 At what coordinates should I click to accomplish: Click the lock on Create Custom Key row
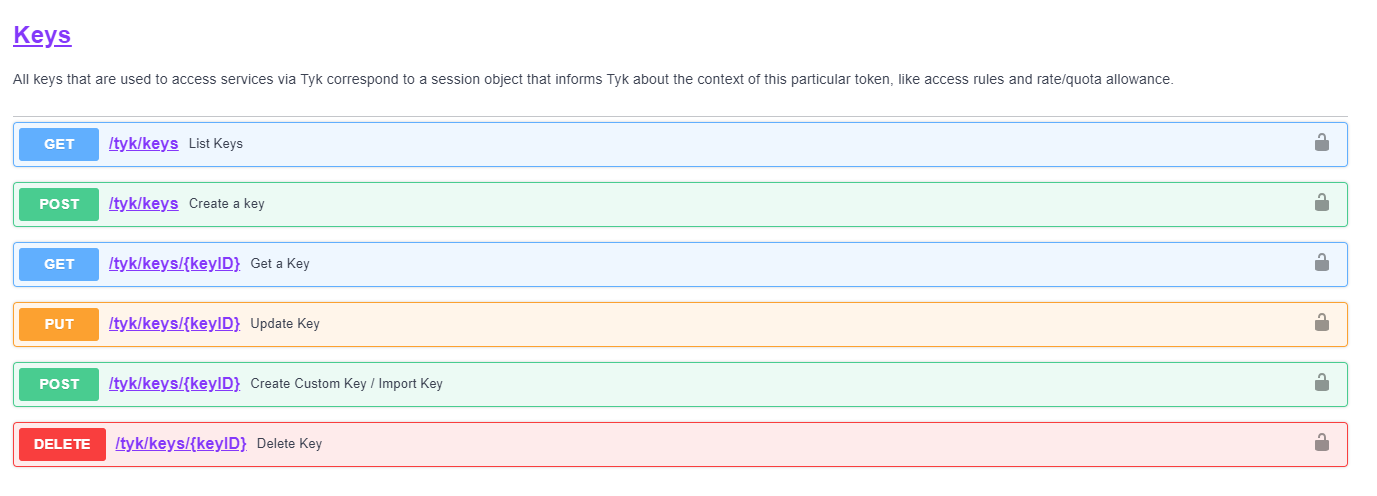[x=1321, y=383]
